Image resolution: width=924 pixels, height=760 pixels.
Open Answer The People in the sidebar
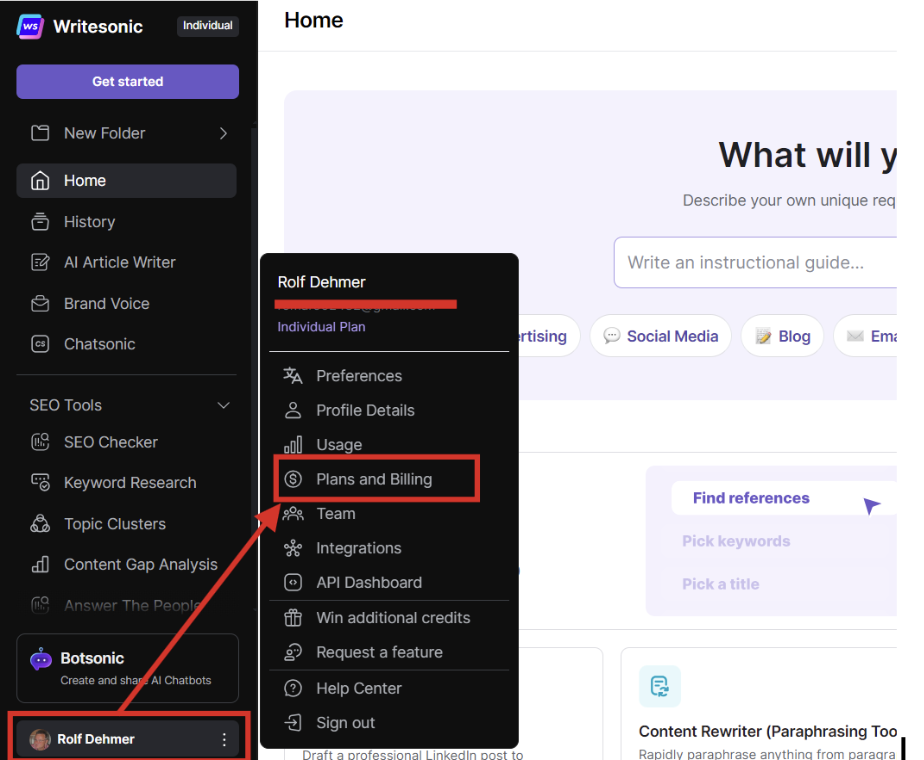(126, 605)
